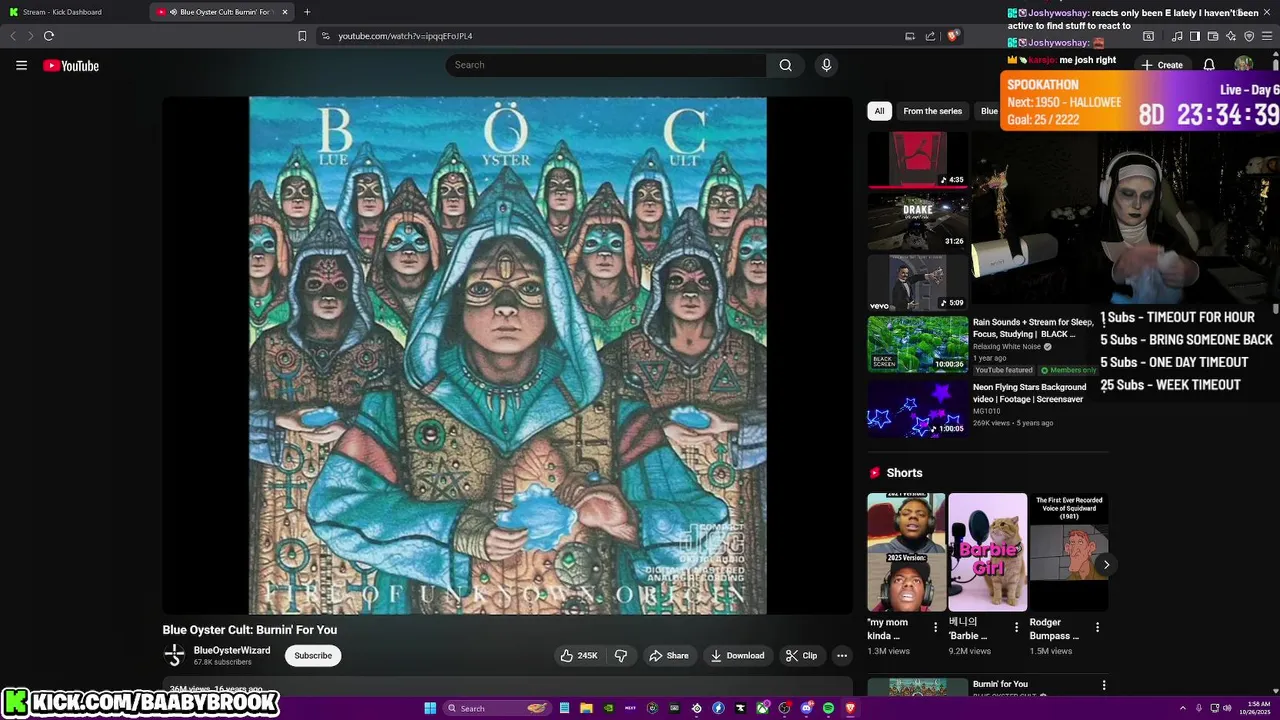This screenshot has width=1280, height=720.
Task: Subscribe to BlueOysterWizard channel
Action: (x=313, y=656)
